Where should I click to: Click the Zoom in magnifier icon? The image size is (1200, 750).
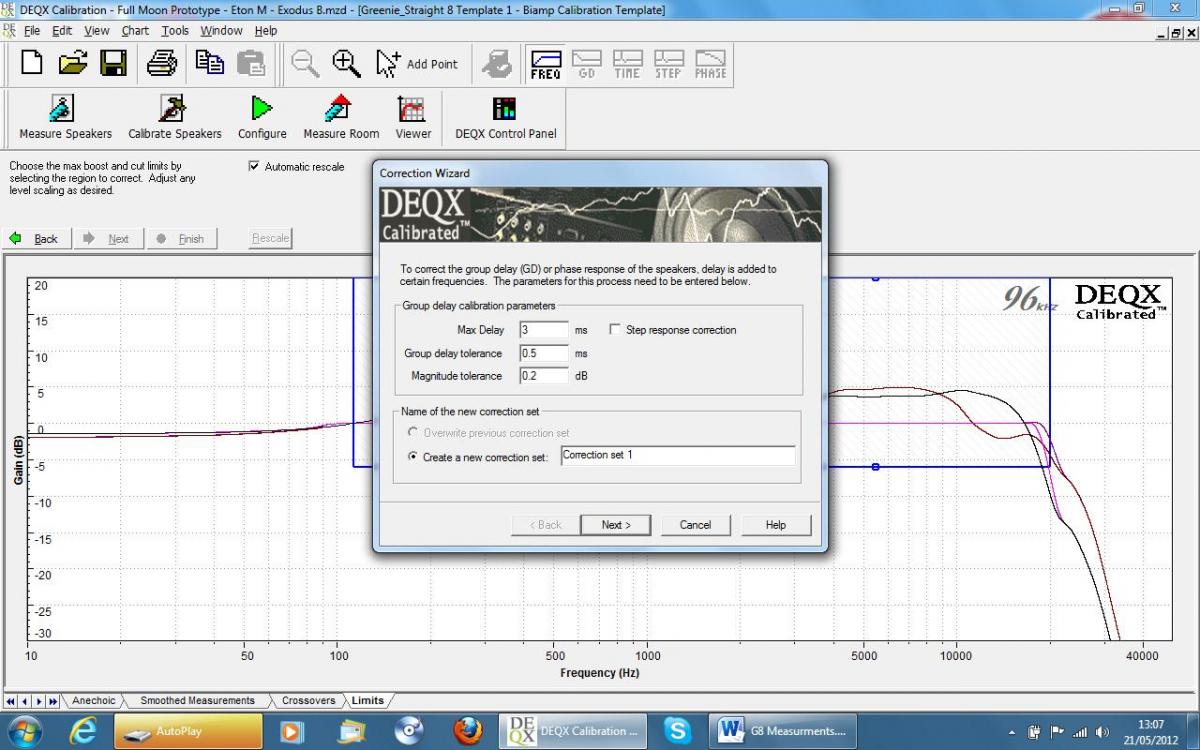346,64
